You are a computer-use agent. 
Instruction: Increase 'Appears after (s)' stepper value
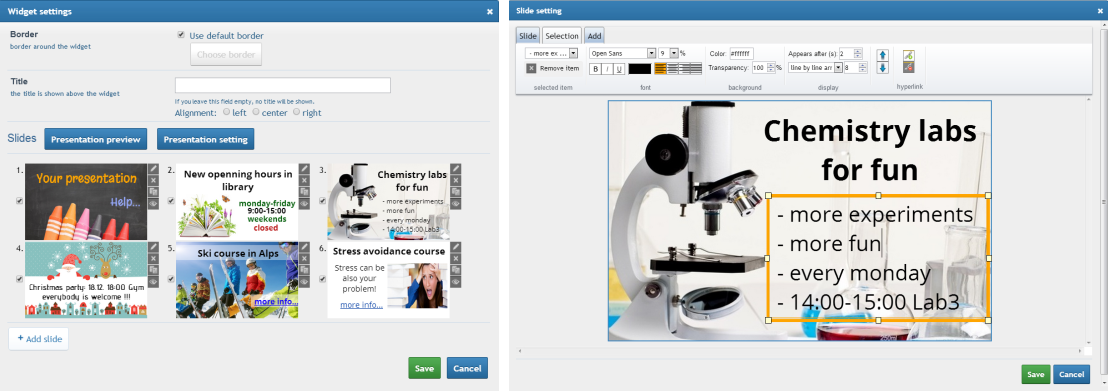point(858,51)
